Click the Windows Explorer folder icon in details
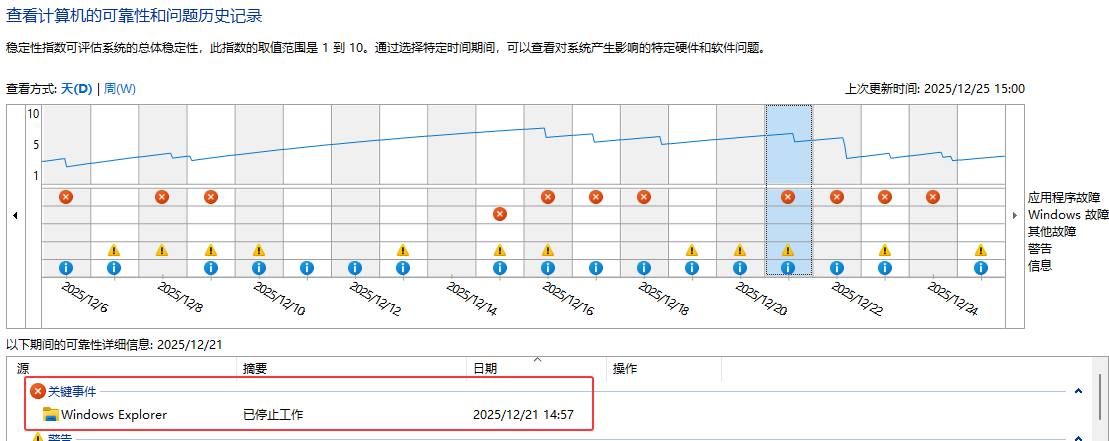 [x=51, y=414]
